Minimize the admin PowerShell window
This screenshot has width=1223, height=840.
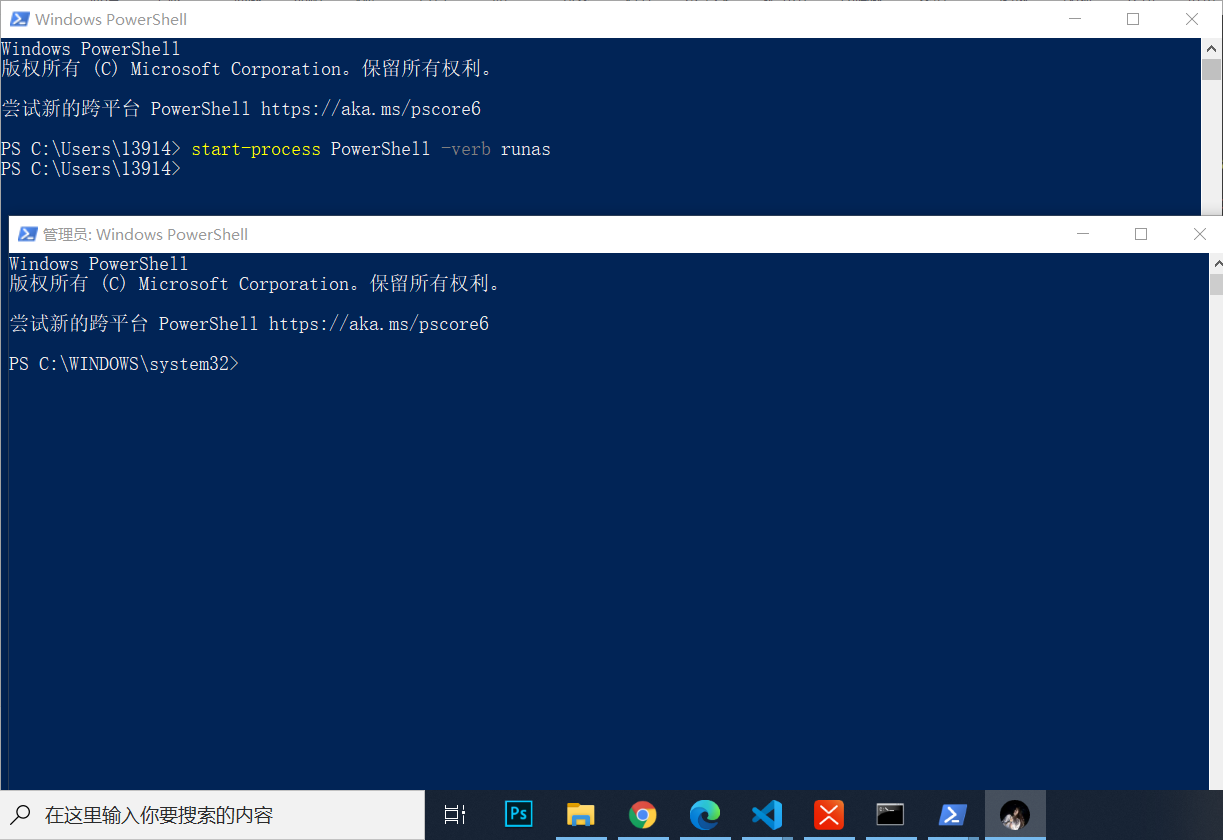click(x=1083, y=233)
